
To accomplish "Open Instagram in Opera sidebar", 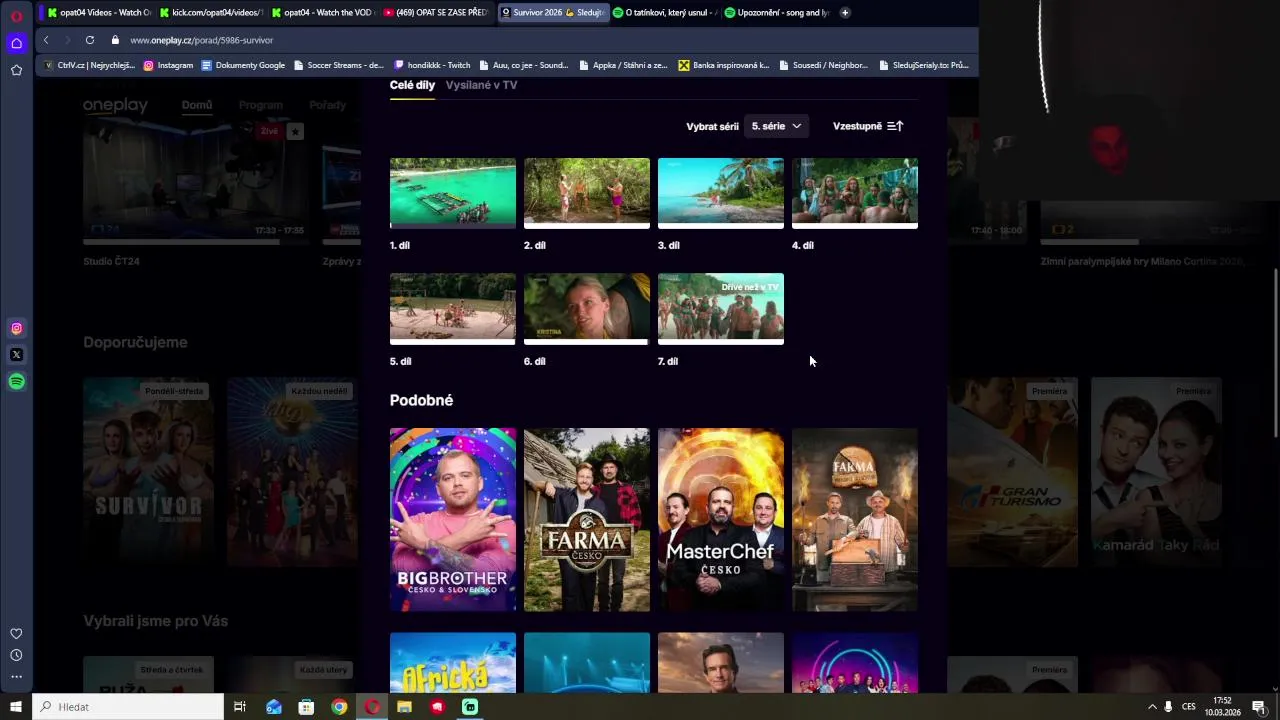I will [16, 328].
